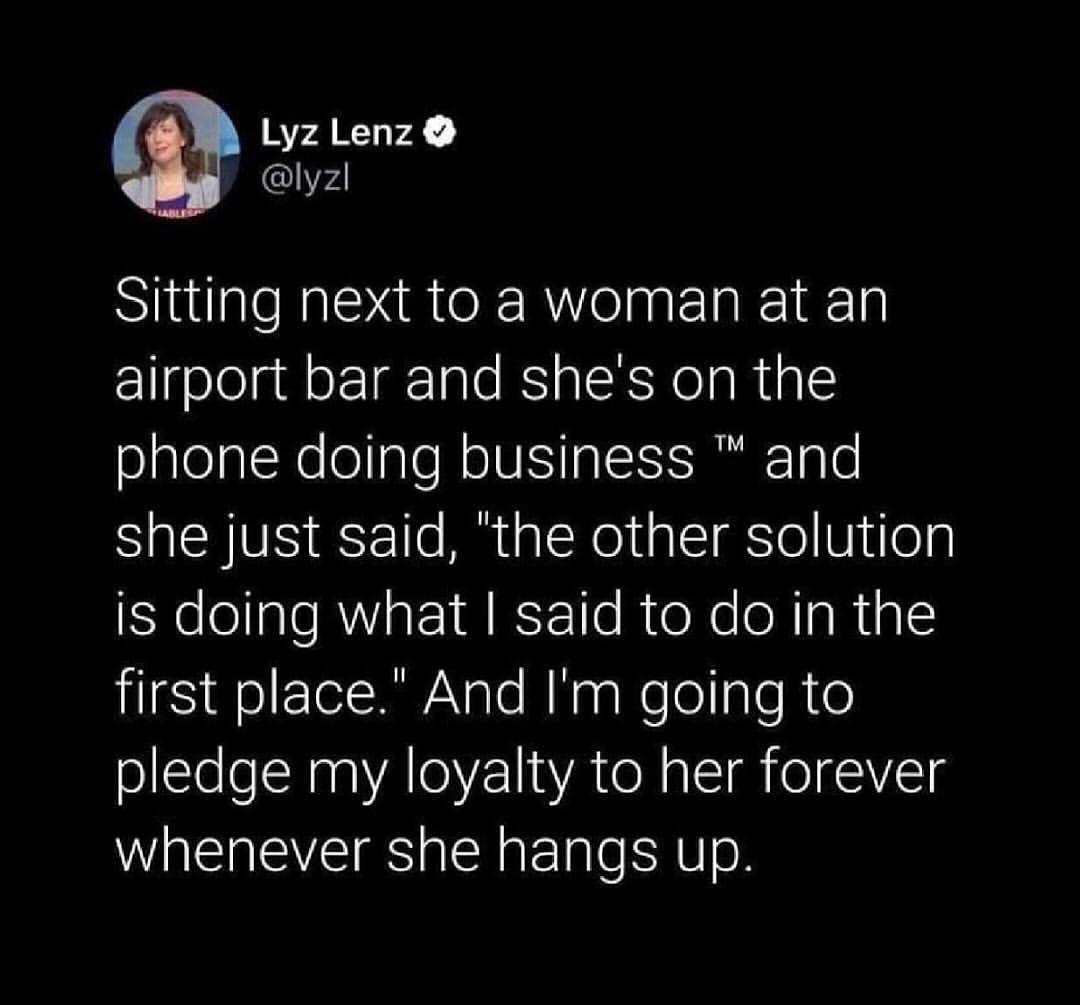Screen dimensions: 1080x1005
Task: Click the word "business" in the tweet
Action: coord(577,459)
